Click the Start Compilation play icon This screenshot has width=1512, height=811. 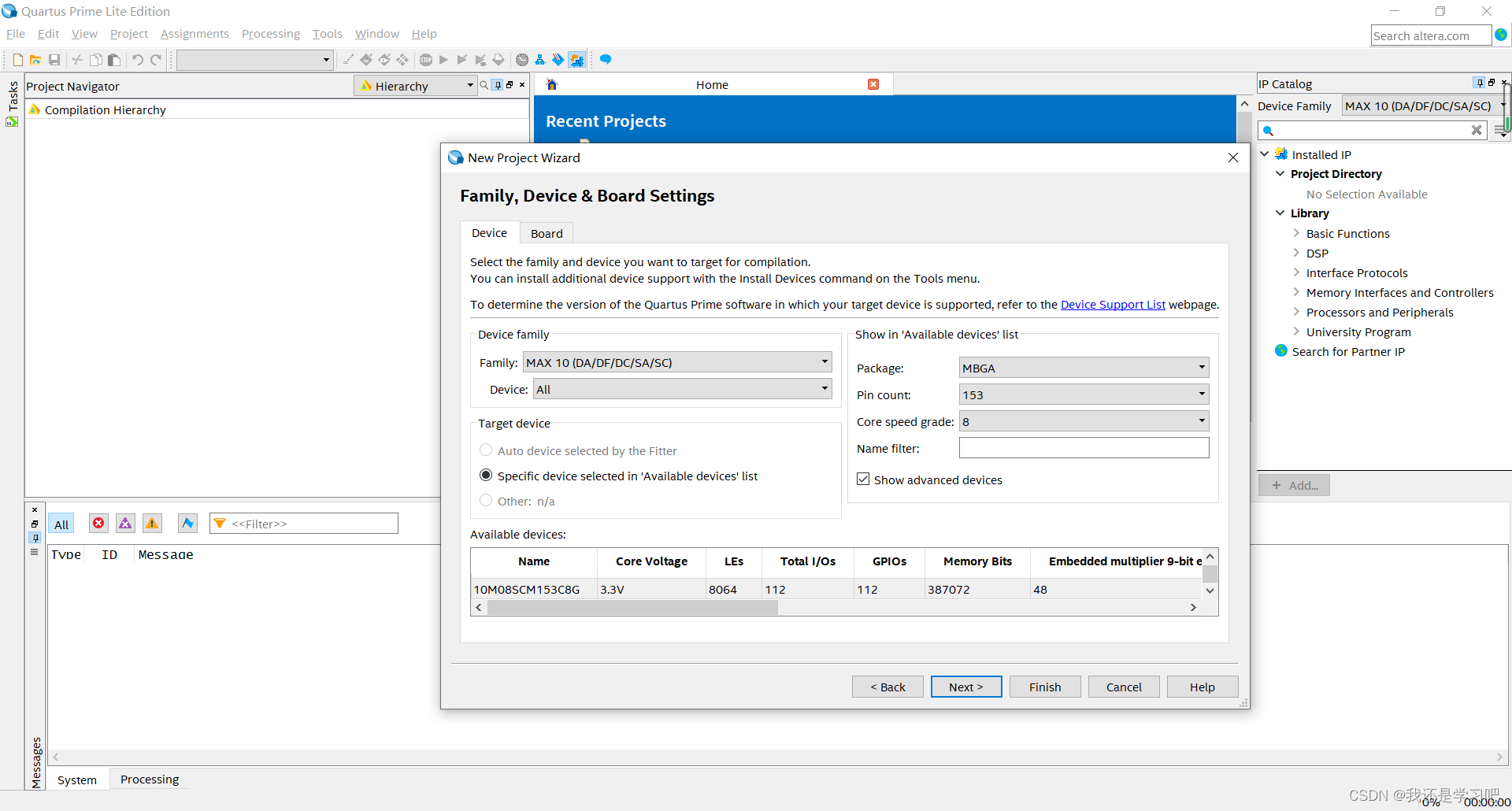click(x=444, y=60)
